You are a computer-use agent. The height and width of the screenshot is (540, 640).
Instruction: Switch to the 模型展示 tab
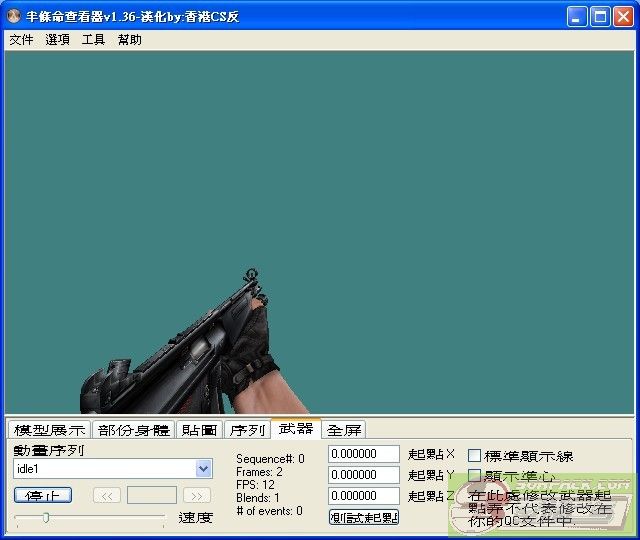[49, 430]
